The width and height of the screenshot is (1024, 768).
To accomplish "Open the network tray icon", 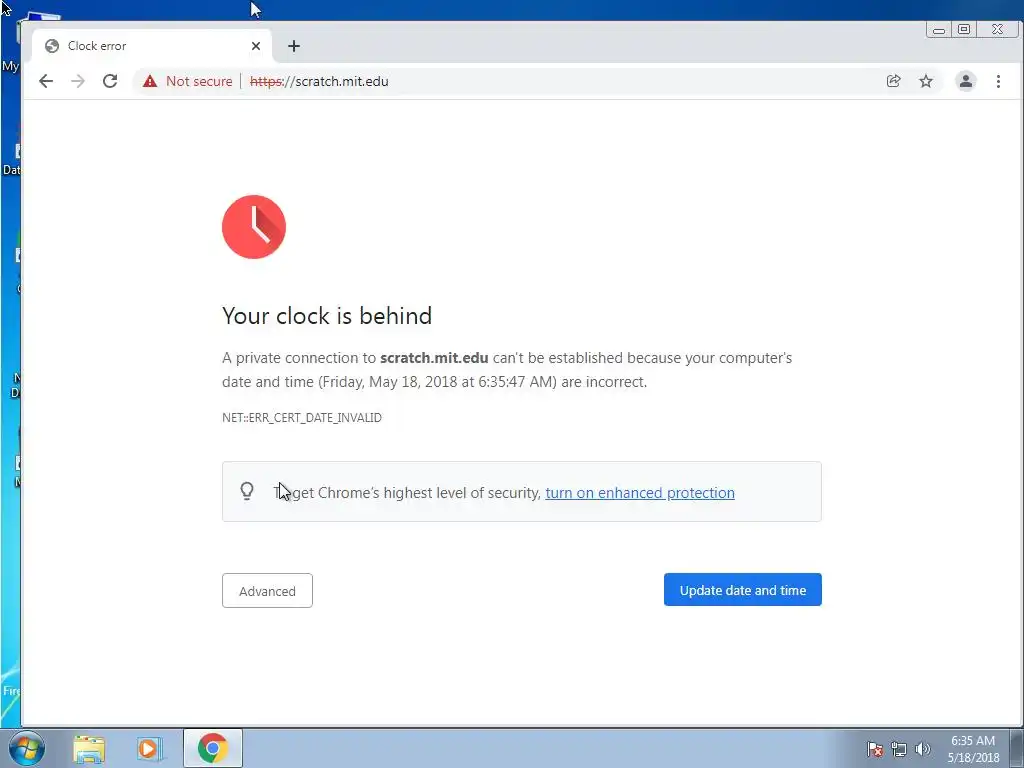I will [899, 749].
